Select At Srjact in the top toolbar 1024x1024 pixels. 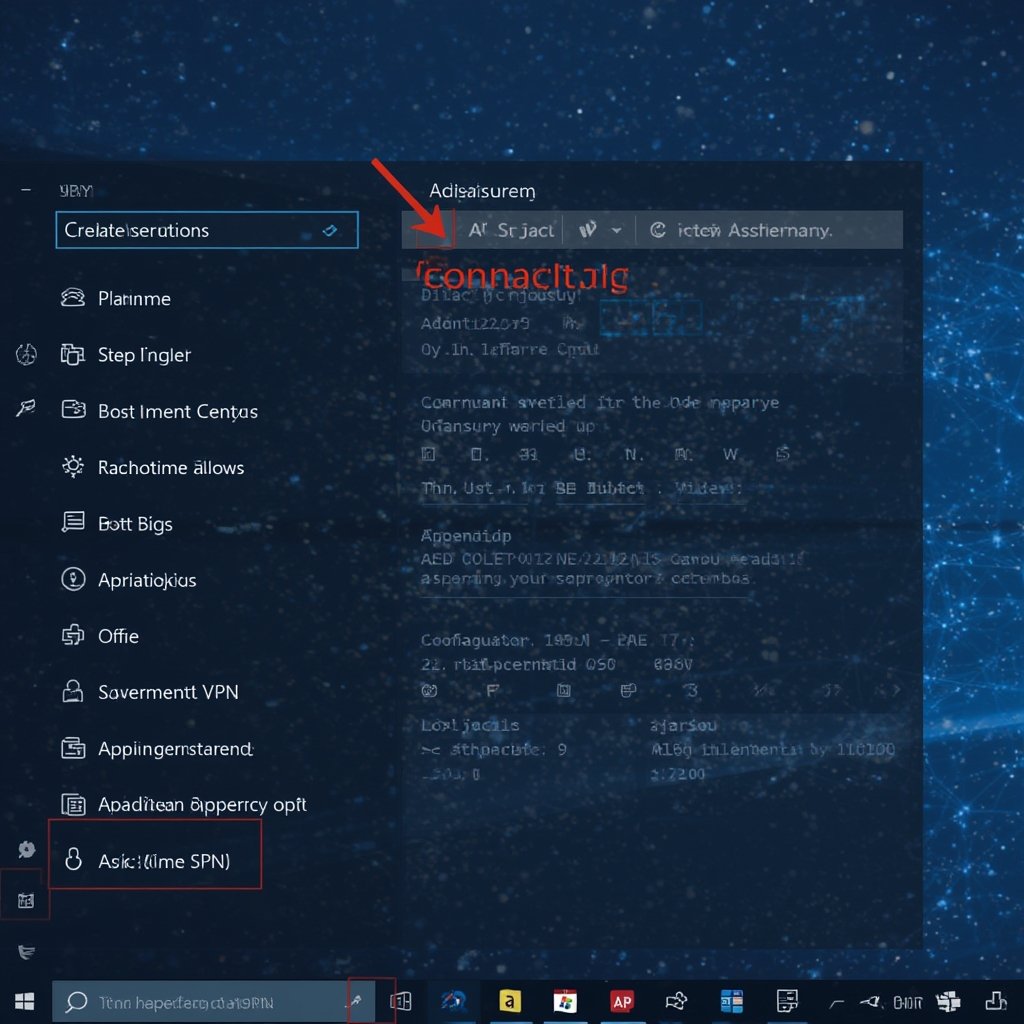pos(510,230)
